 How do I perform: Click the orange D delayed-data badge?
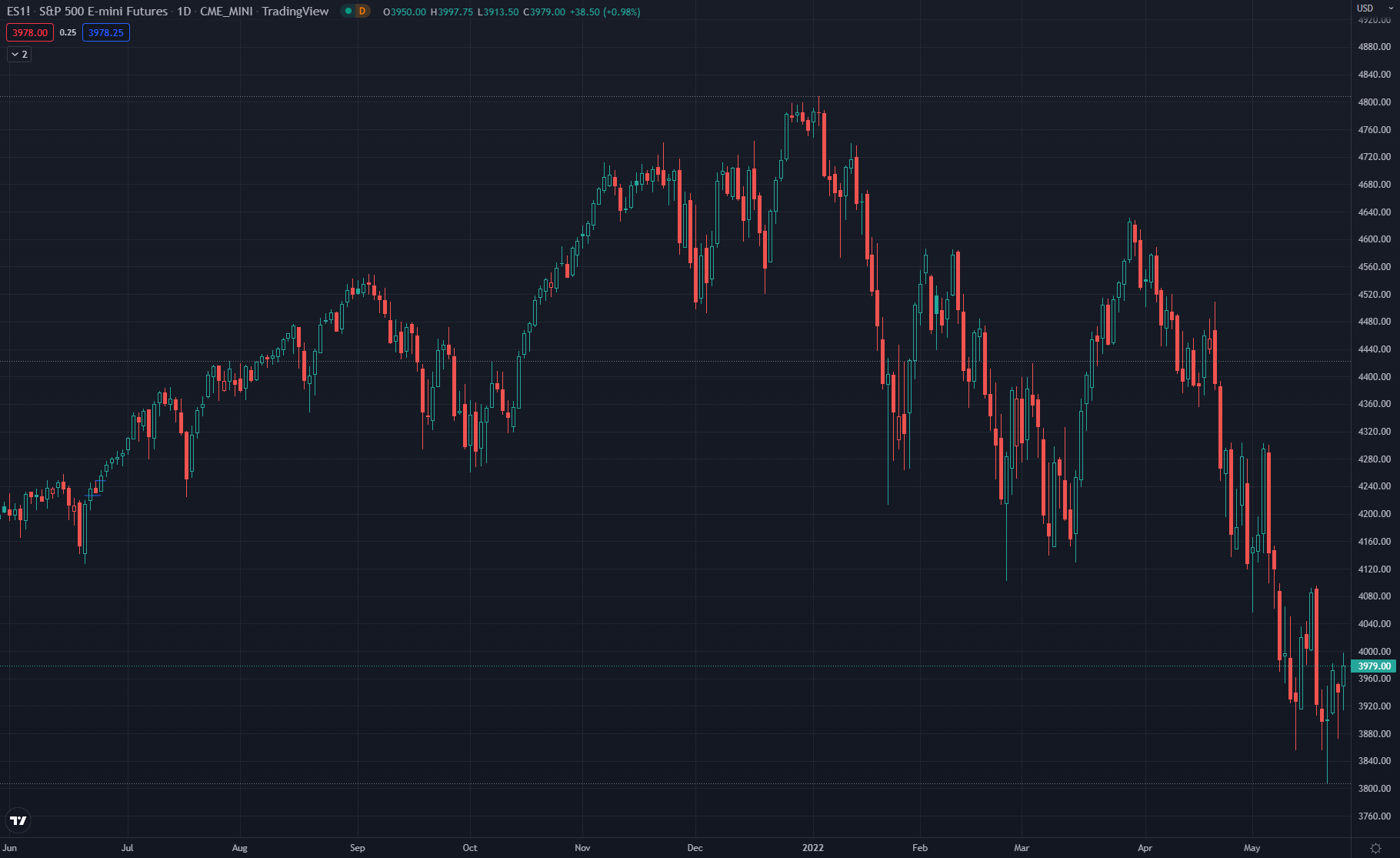(x=362, y=11)
